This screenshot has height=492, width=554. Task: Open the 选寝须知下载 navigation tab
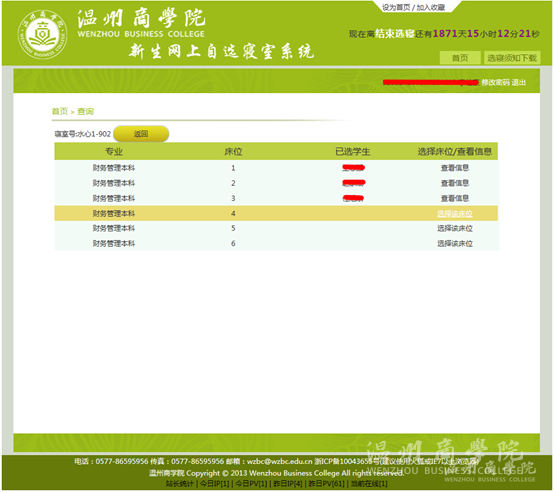[512, 58]
